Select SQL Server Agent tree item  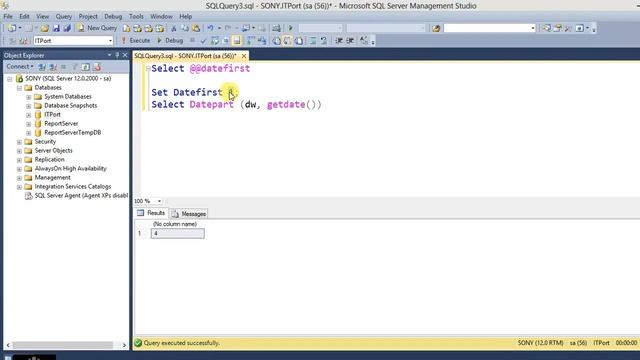point(81,196)
